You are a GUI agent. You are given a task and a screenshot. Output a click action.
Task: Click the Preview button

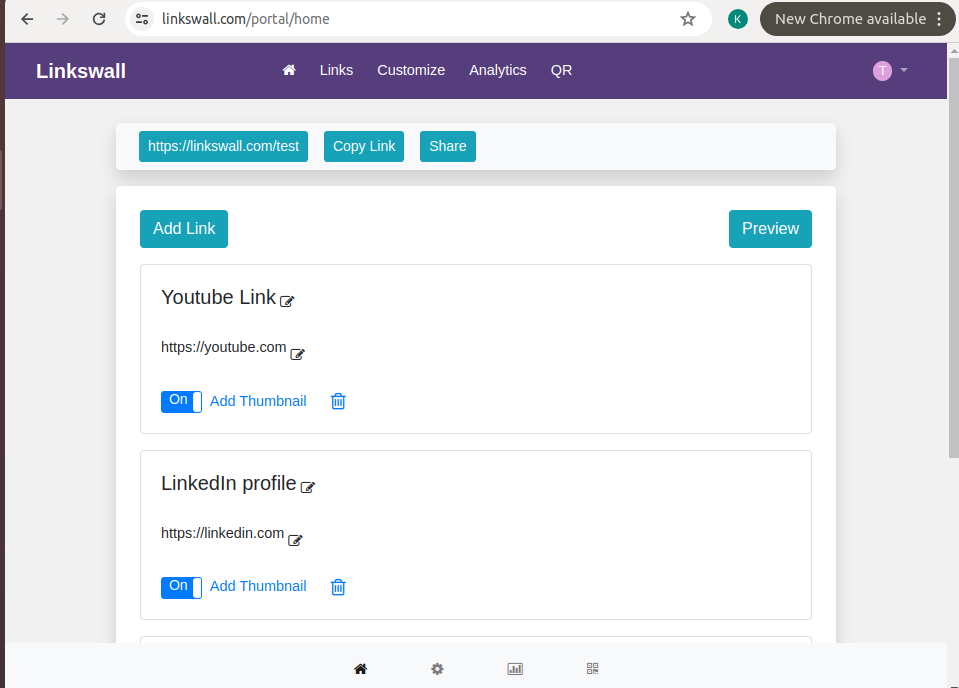(770, 229)
